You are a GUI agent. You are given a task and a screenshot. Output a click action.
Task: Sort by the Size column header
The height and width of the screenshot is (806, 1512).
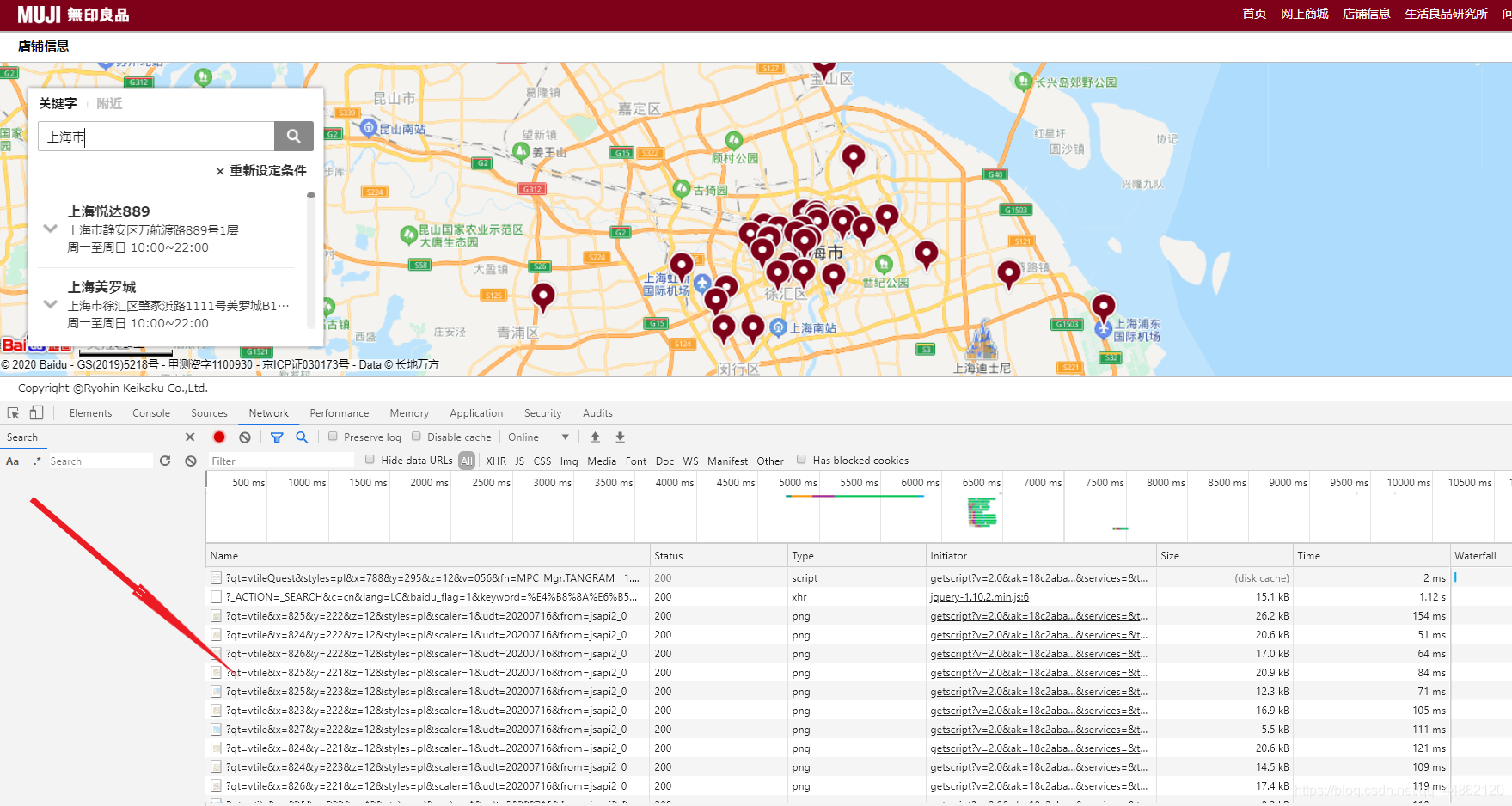pos(1224,556)
